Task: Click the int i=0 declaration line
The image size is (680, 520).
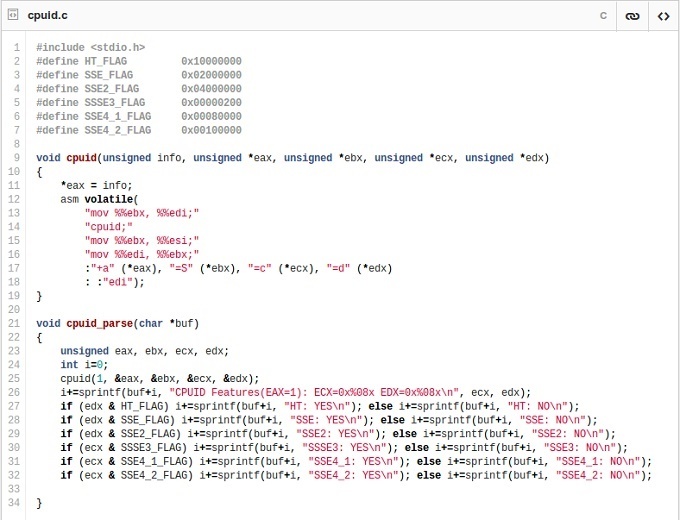Action: pos(82,365)
